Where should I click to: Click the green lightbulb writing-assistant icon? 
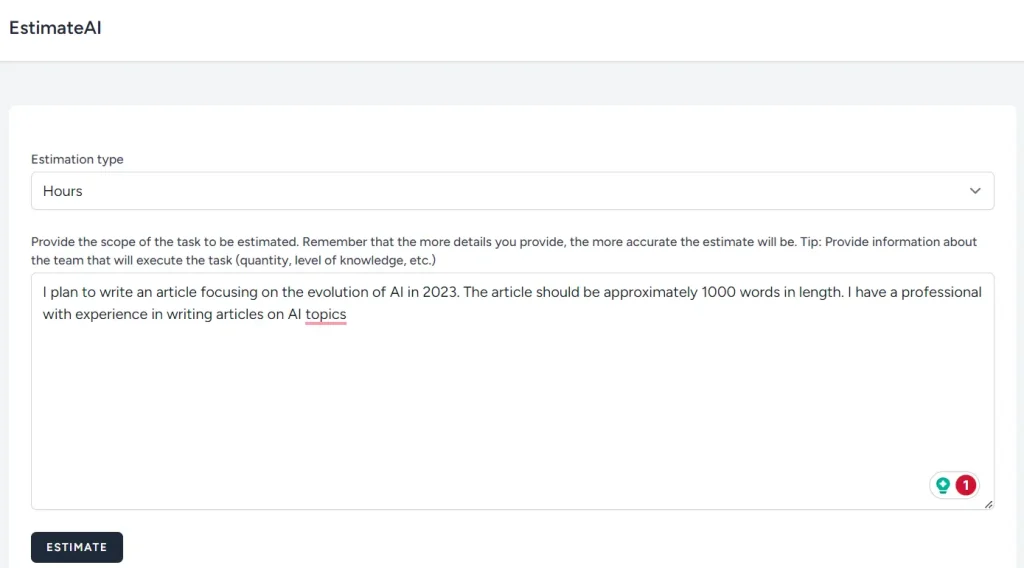tap(942, 486)
